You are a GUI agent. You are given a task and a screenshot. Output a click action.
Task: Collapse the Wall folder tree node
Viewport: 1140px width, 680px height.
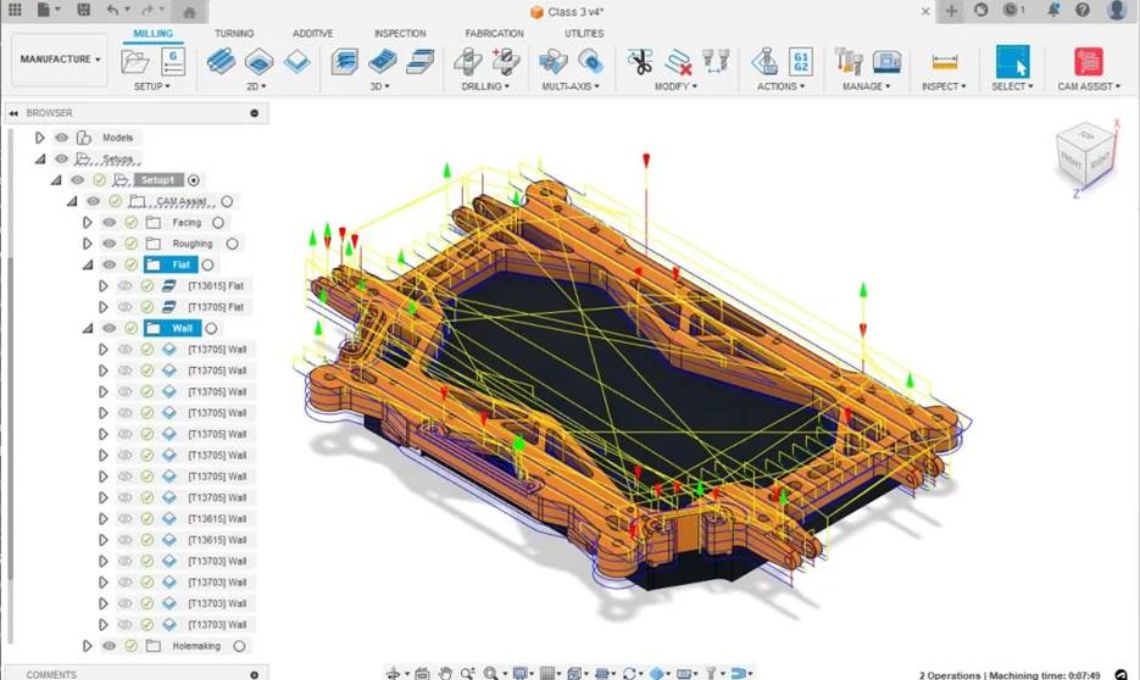[88, 328]
